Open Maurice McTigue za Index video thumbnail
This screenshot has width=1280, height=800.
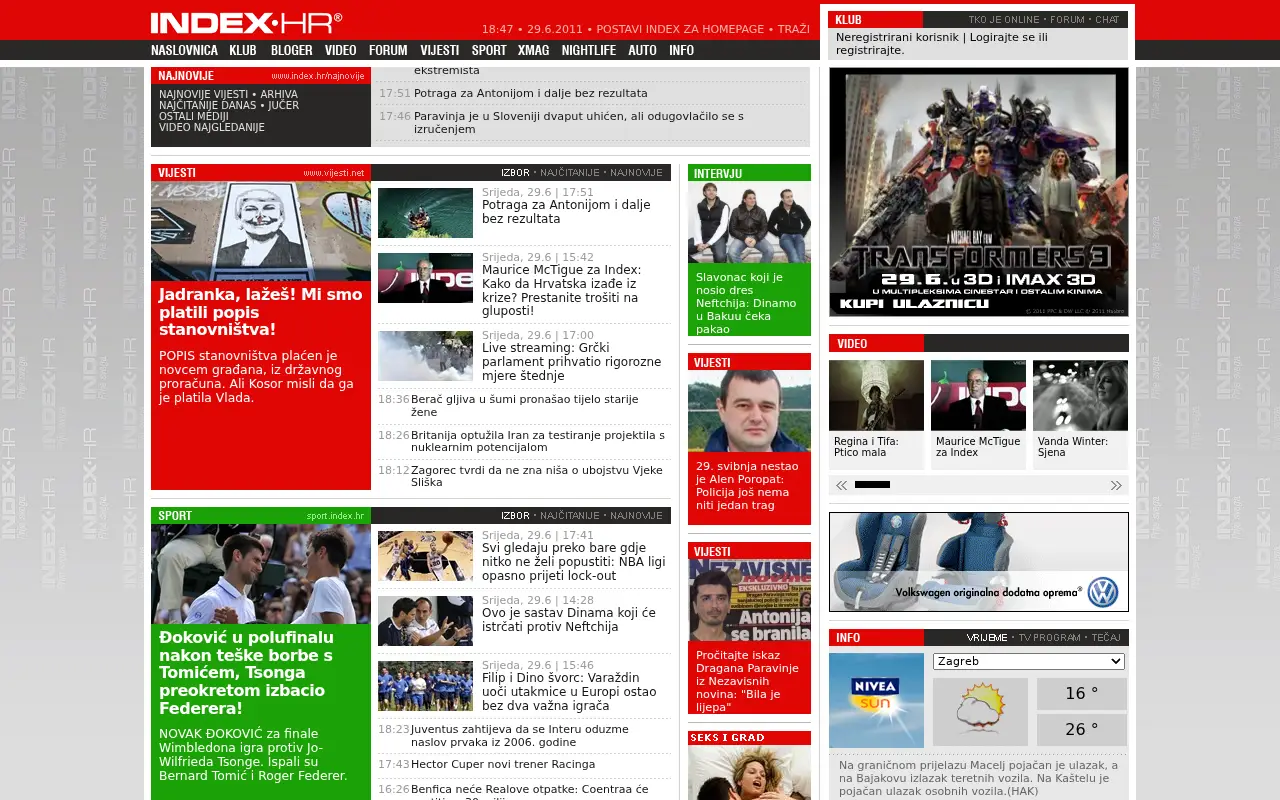tap(978, 395)
